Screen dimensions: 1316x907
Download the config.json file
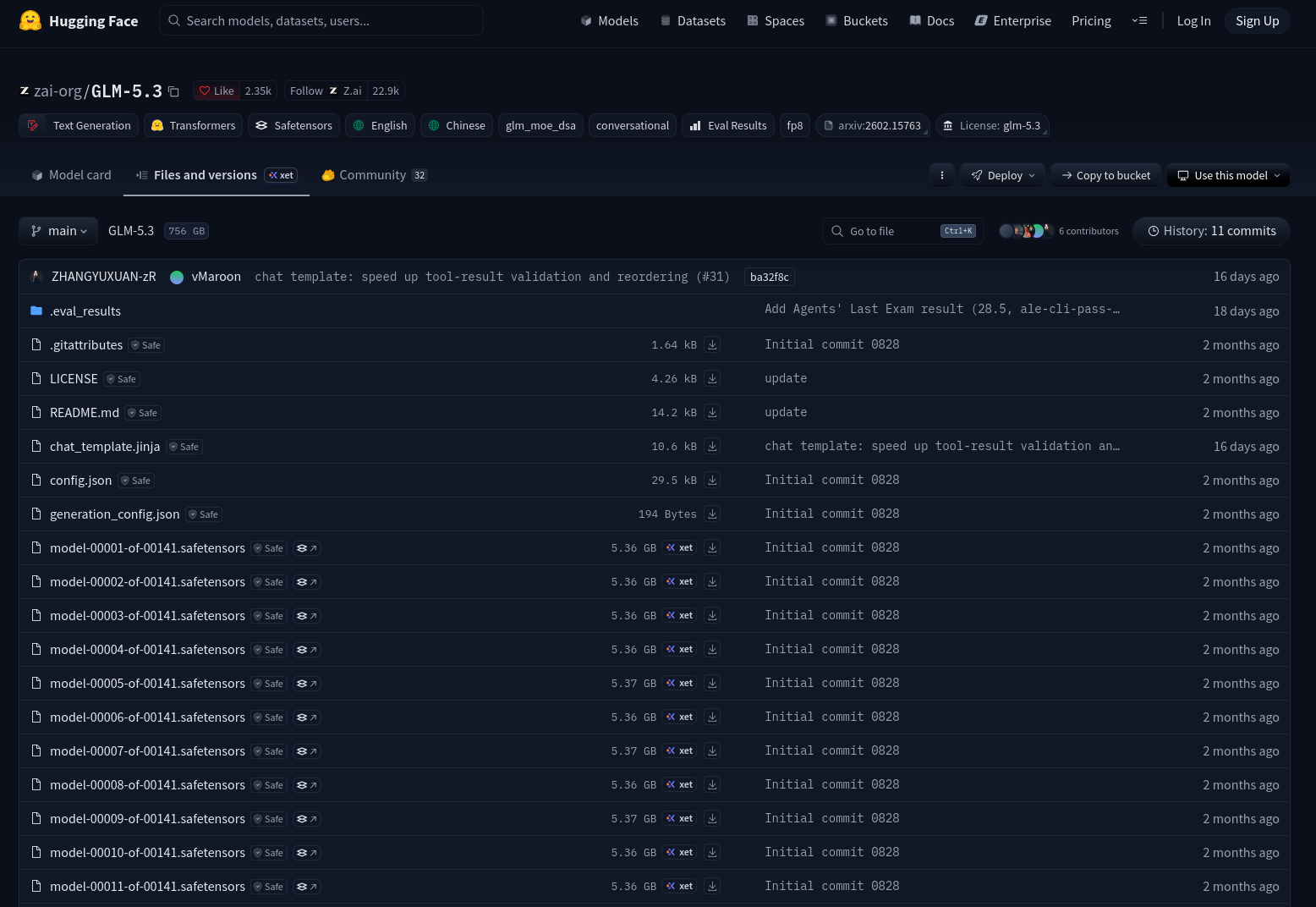(713, 481)
